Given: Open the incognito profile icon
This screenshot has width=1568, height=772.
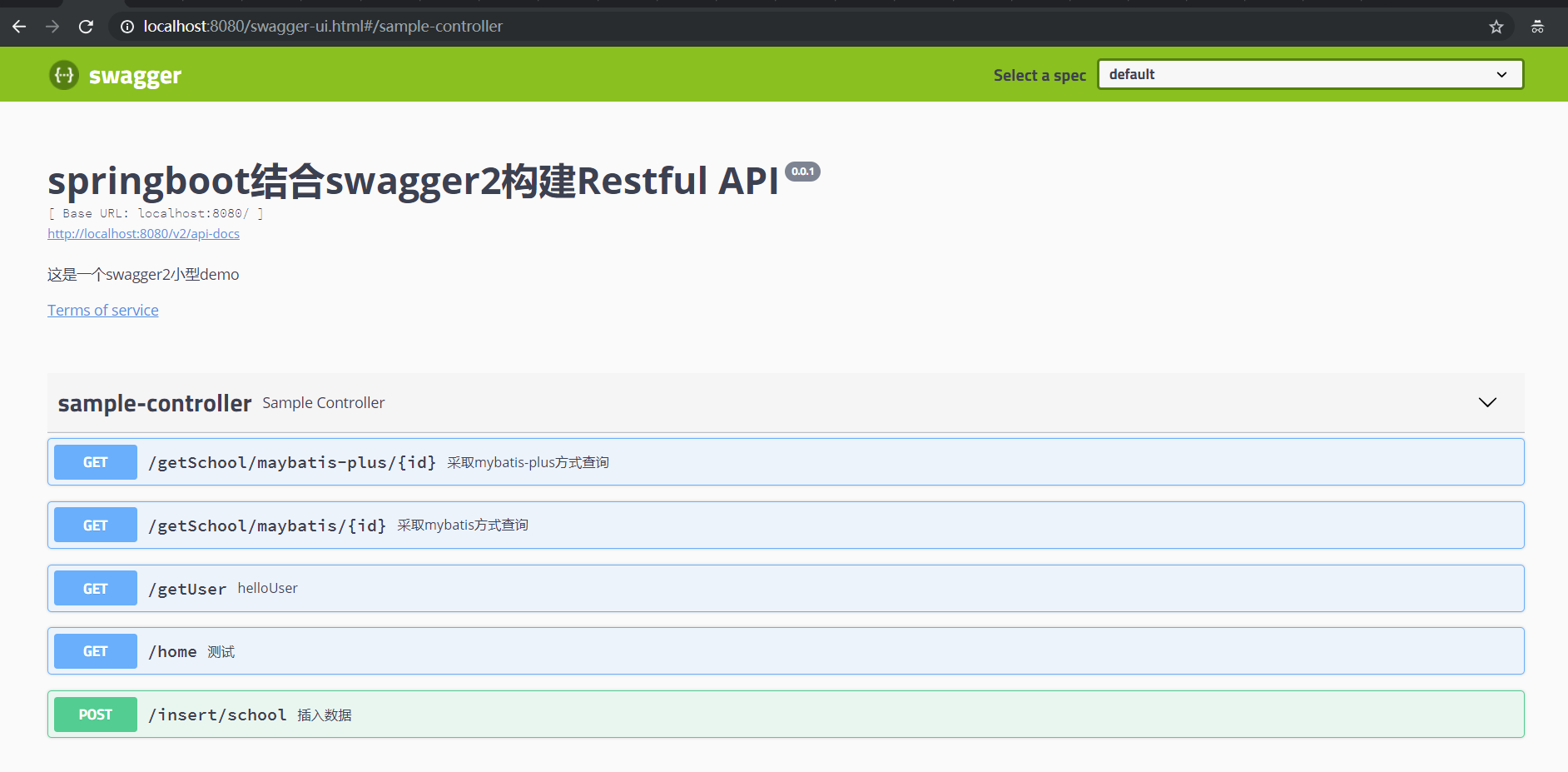Looking at the screenshot, I should [x=1537, y=27].
